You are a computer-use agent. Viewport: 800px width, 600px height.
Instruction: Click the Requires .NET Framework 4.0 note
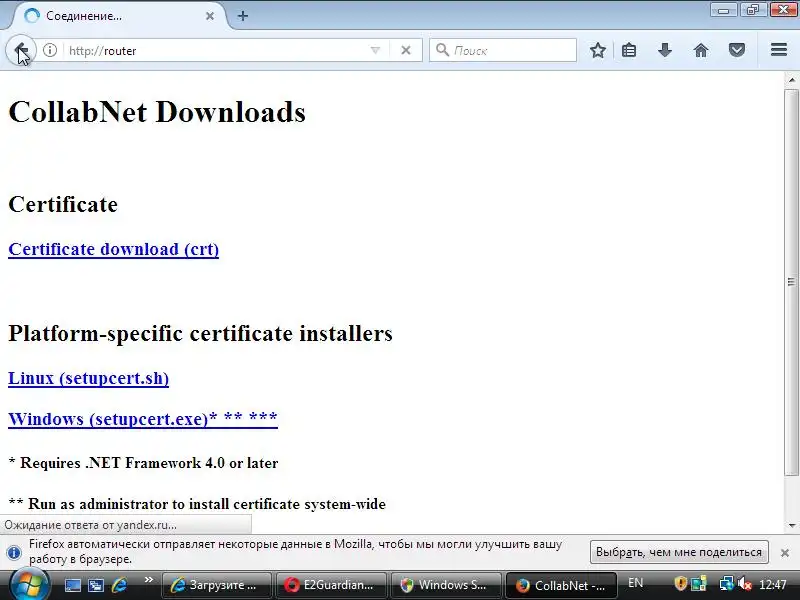point(143,463)
